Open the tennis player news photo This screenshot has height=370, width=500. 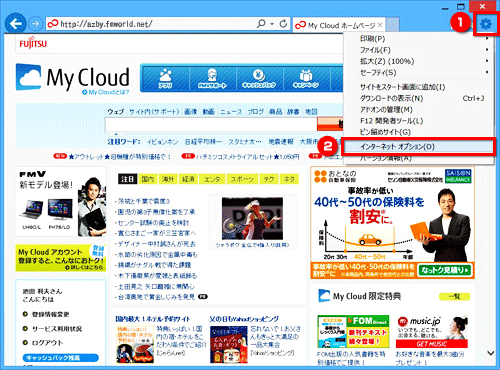[252, 218]
